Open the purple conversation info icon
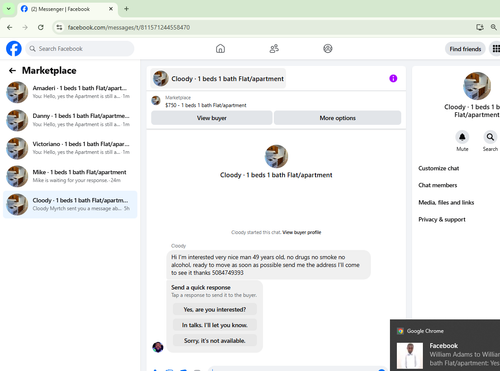This screenshot has height=371, width=500. pos(393,78)
